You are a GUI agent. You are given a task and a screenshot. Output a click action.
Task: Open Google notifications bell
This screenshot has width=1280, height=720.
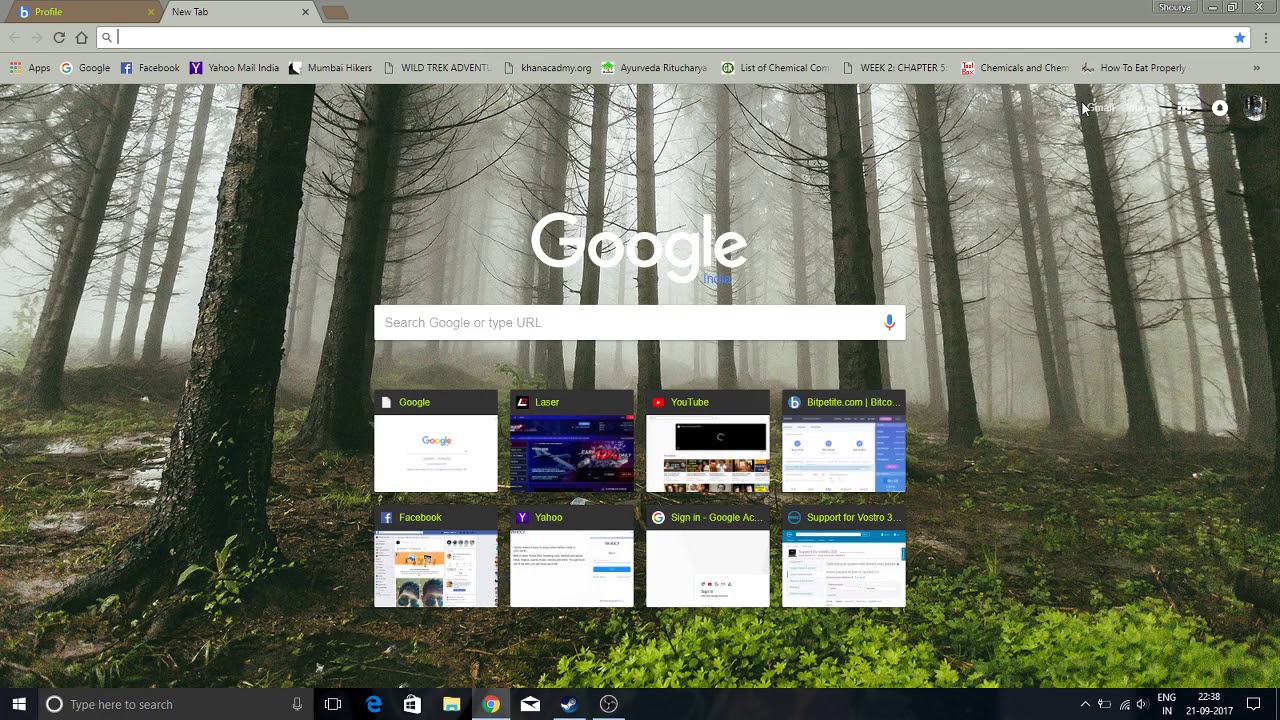click(1220, 108)
